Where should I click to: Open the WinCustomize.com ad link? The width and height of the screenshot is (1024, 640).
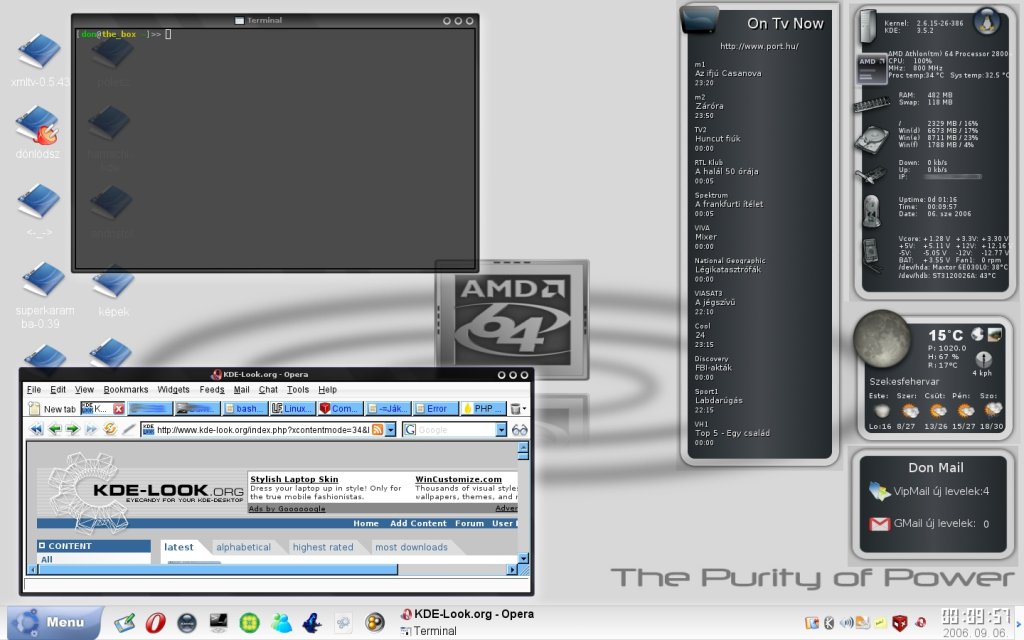coord(458,479)
